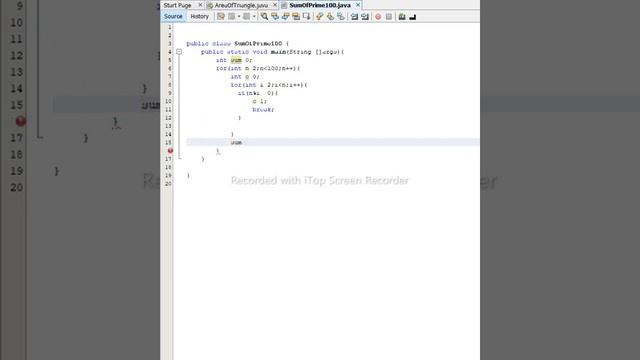Click the outer for loop on line 6

[258, 68]
